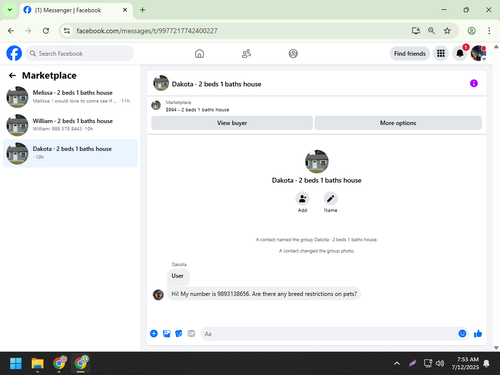Viewport: 500px width, 375px height.
Task: Open the Windows Start menu
Action: [x=16, y=363]
